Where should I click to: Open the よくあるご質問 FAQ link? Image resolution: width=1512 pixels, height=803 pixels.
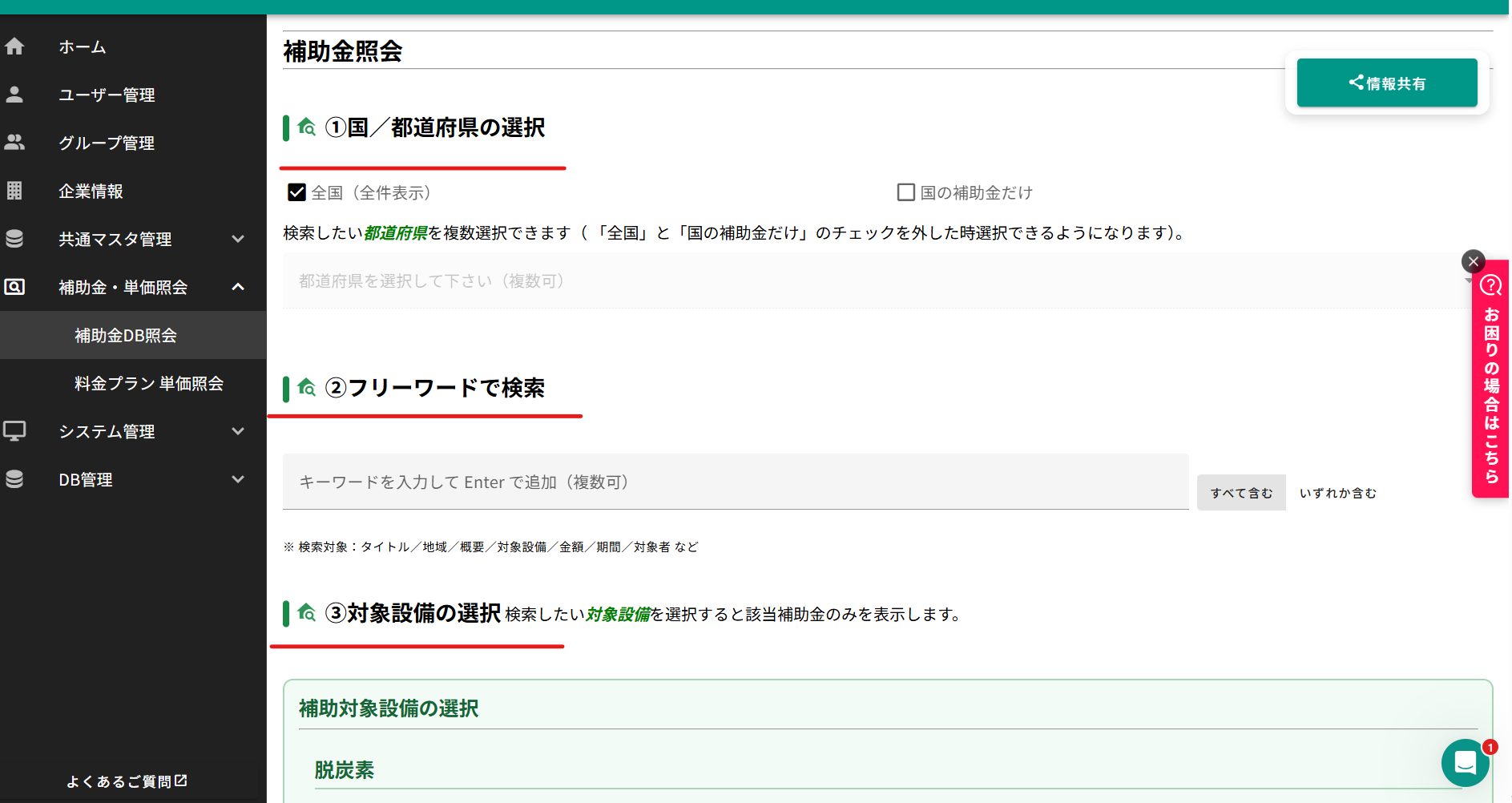127,781
